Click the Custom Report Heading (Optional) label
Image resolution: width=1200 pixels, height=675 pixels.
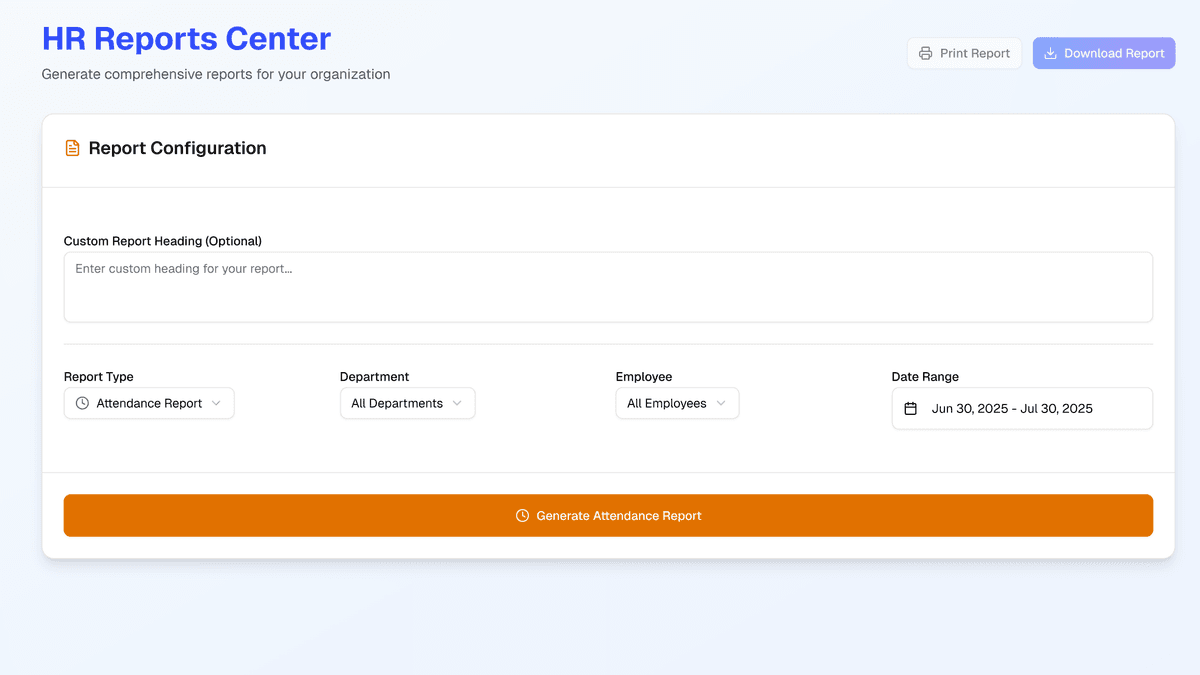(x=163, y=241)
